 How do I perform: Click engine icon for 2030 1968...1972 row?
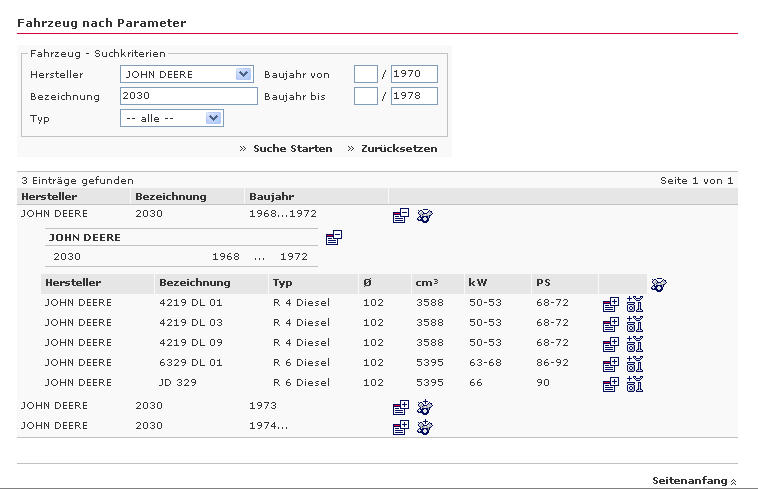pyautogui.click(x=424, y=215)
